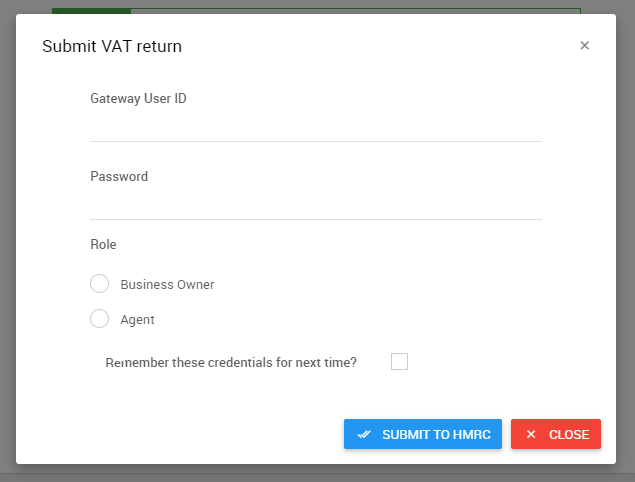The height and width of the screenshot is (482, 635).
Task: Click the dimmed backdrop left of dialog
Action: pos(8,241)
